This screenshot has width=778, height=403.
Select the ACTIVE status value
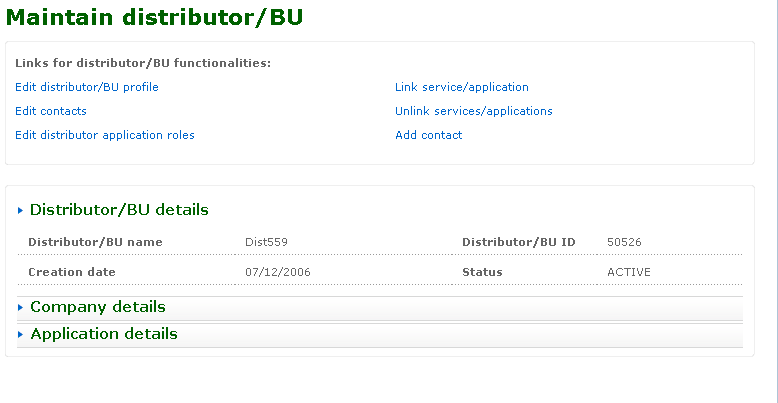[629, 272]
